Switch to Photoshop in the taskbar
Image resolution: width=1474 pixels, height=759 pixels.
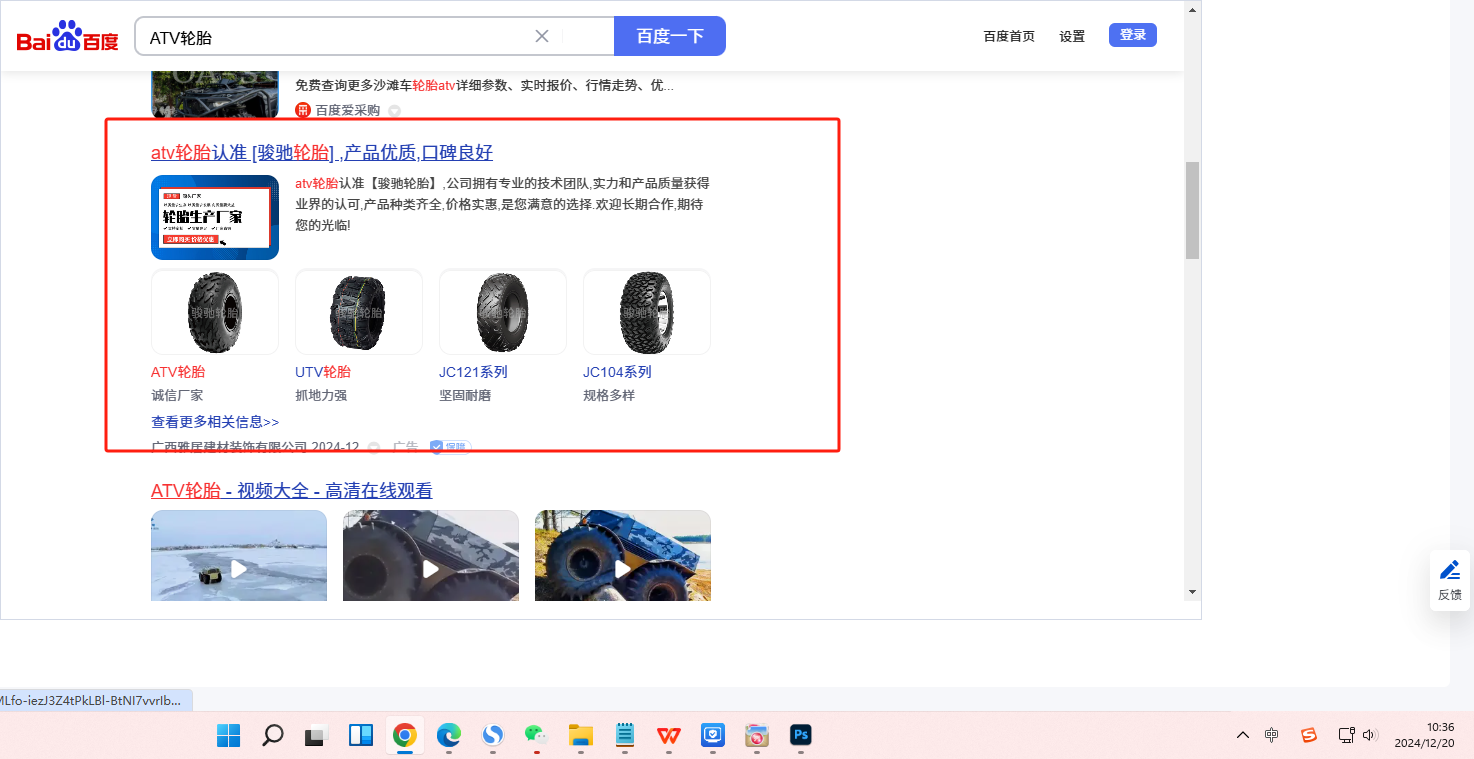(801, 736)
